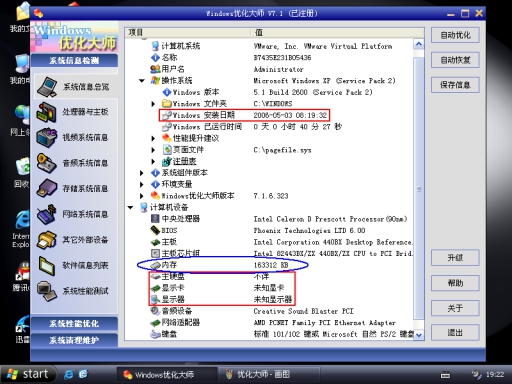Expand the 页面文件 node
Viewport: 512px width, 384px height.
(153, 150)
